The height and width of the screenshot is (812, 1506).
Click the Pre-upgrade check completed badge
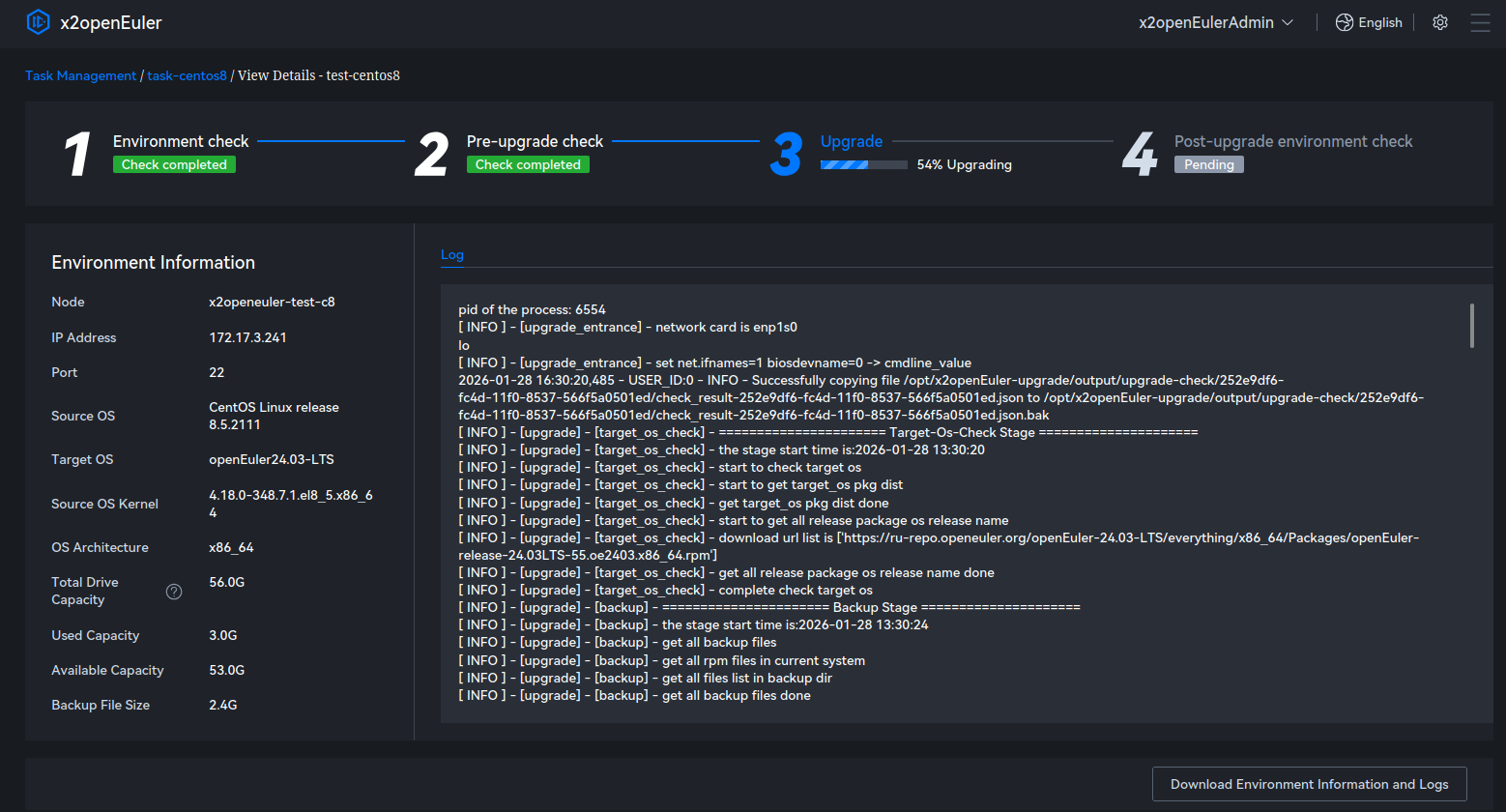pyautogui.click(x=528, y=165)
